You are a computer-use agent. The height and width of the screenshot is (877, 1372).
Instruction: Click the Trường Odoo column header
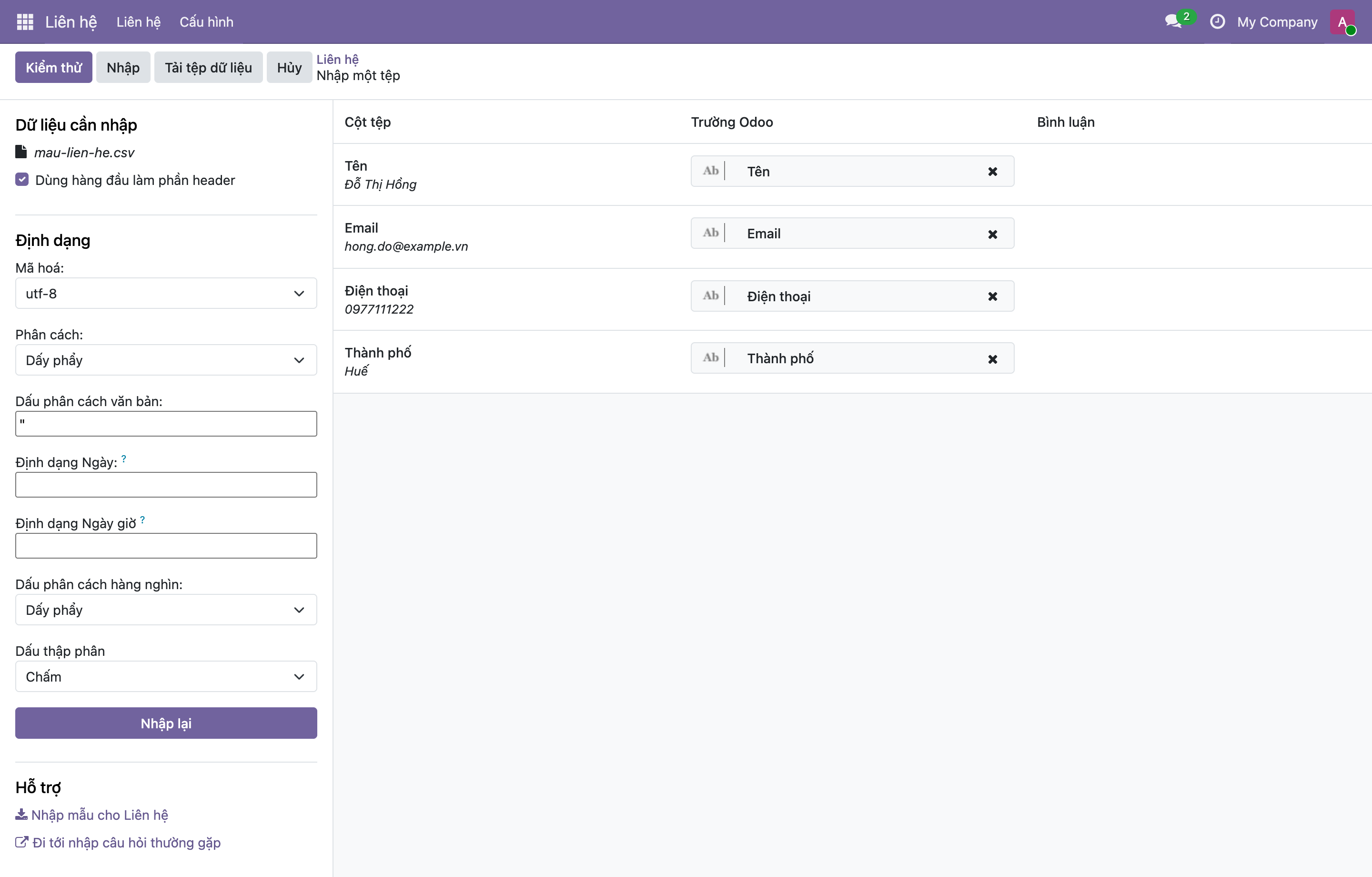pyautogui.click(x=732, y=122)
